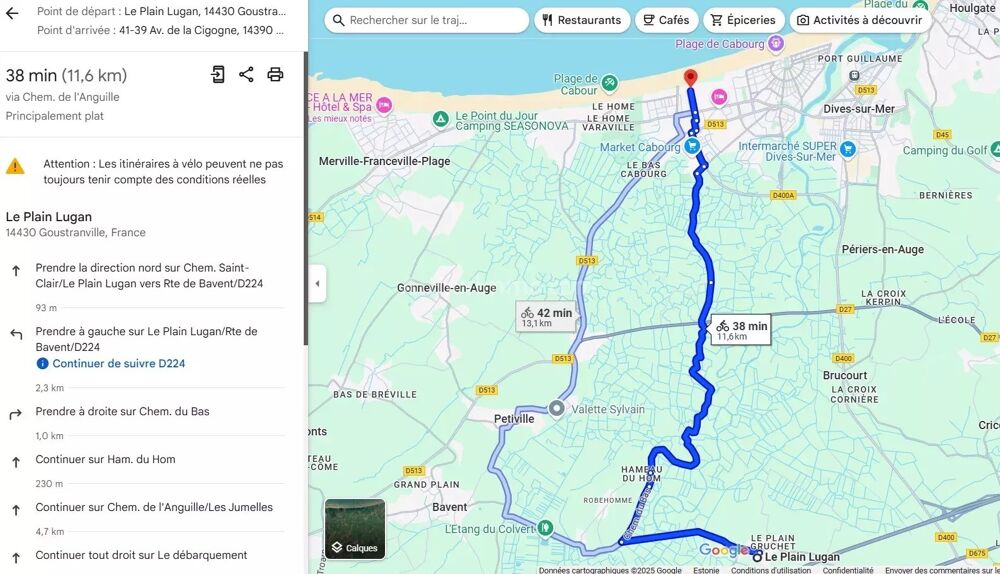Collapse the side panel with the arrow tab

coord(317,284)
